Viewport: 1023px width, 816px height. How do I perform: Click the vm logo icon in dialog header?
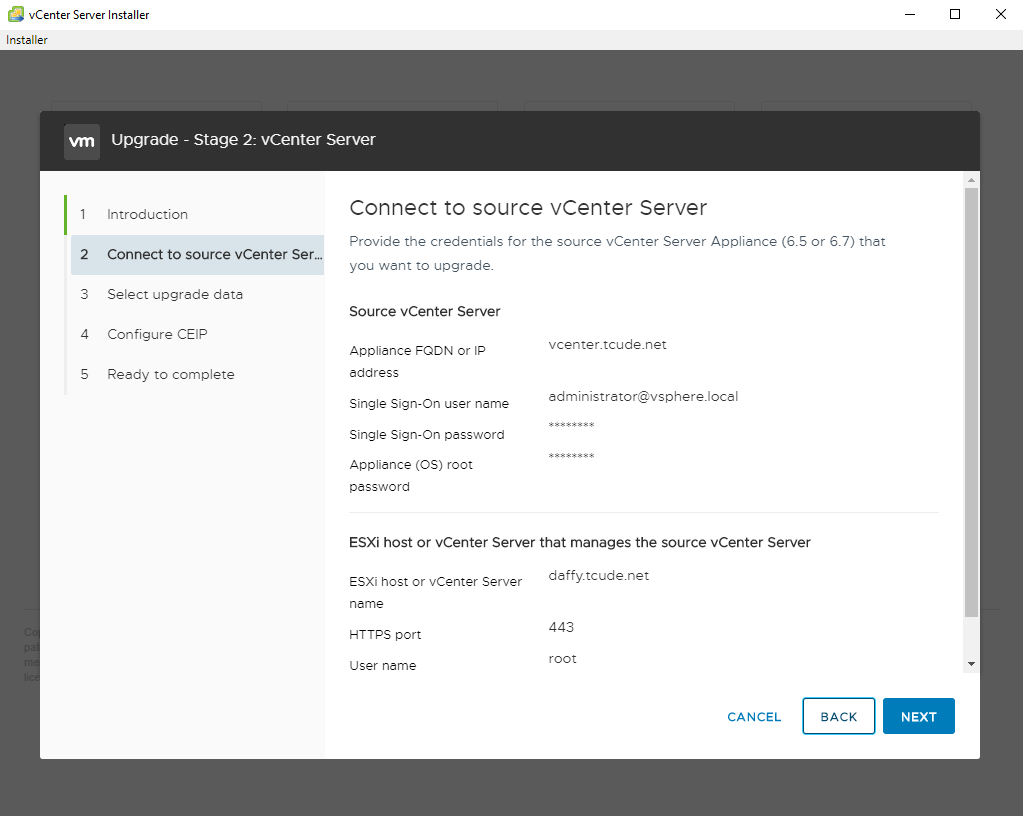(82, 142)
